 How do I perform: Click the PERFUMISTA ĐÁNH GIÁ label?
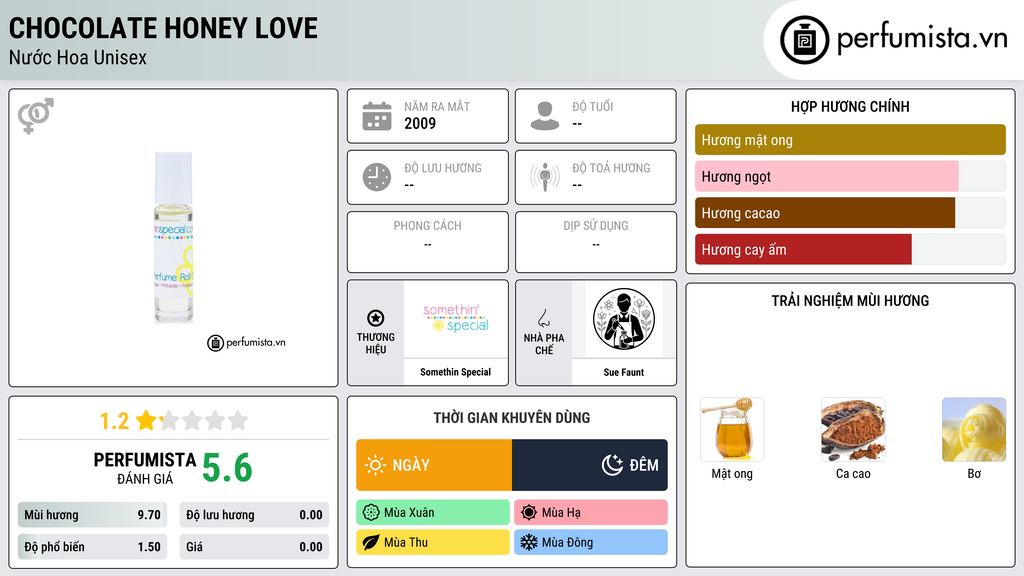pos(145,468)
